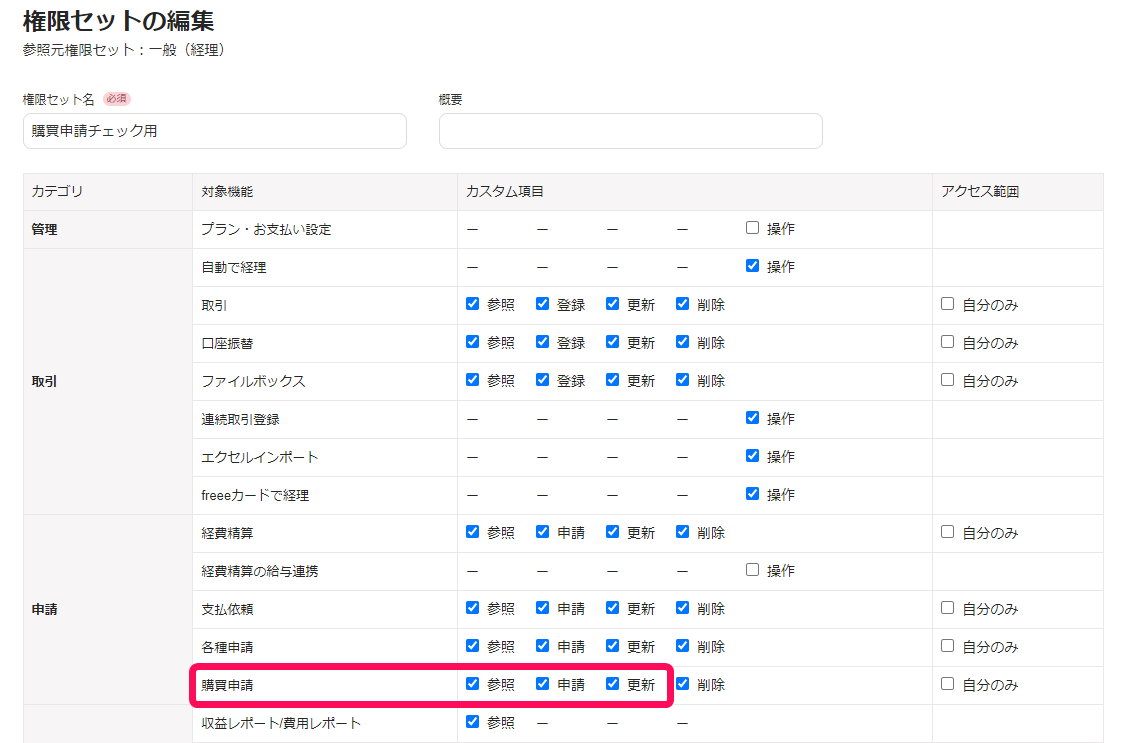This screenshot has width=1121, height=743.
Task: Toggle 削除 checkbox for ファイルボックス
Action: coord(682,379)
